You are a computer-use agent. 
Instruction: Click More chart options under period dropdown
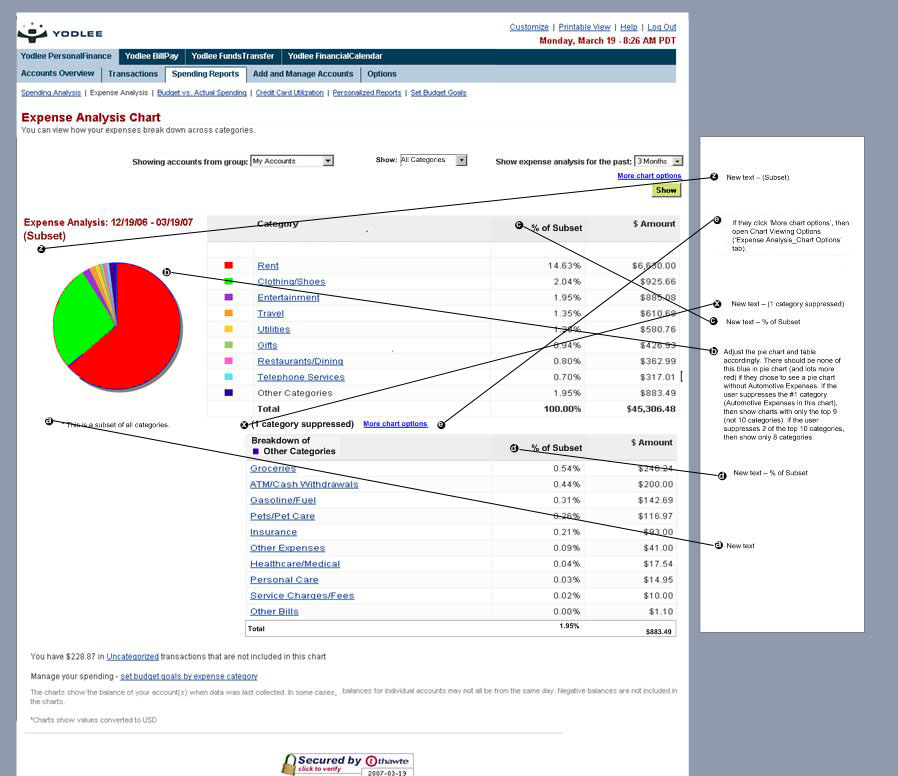[x=649, y=176]
